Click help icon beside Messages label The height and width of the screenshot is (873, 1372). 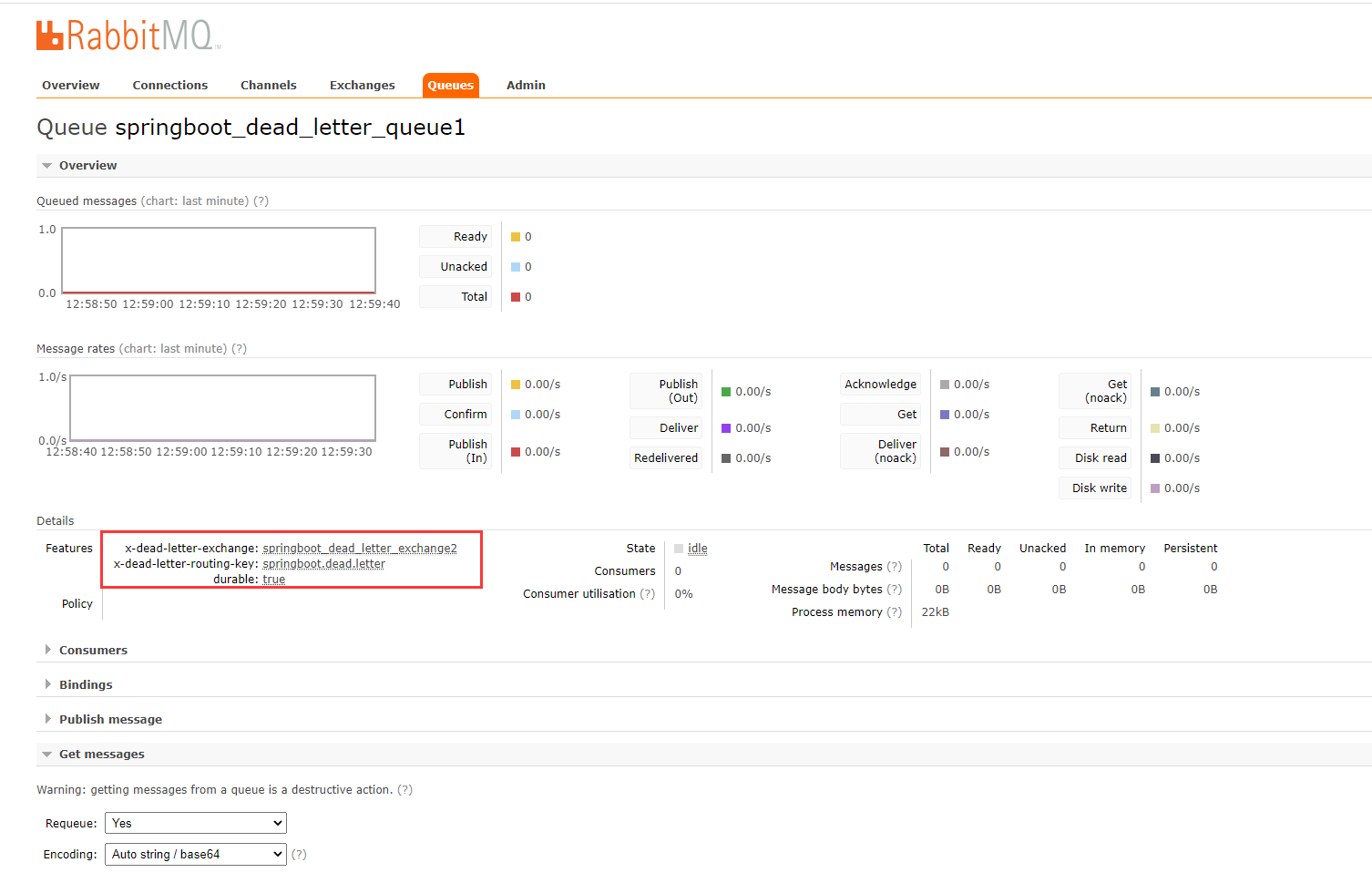(x=894, y=566)
